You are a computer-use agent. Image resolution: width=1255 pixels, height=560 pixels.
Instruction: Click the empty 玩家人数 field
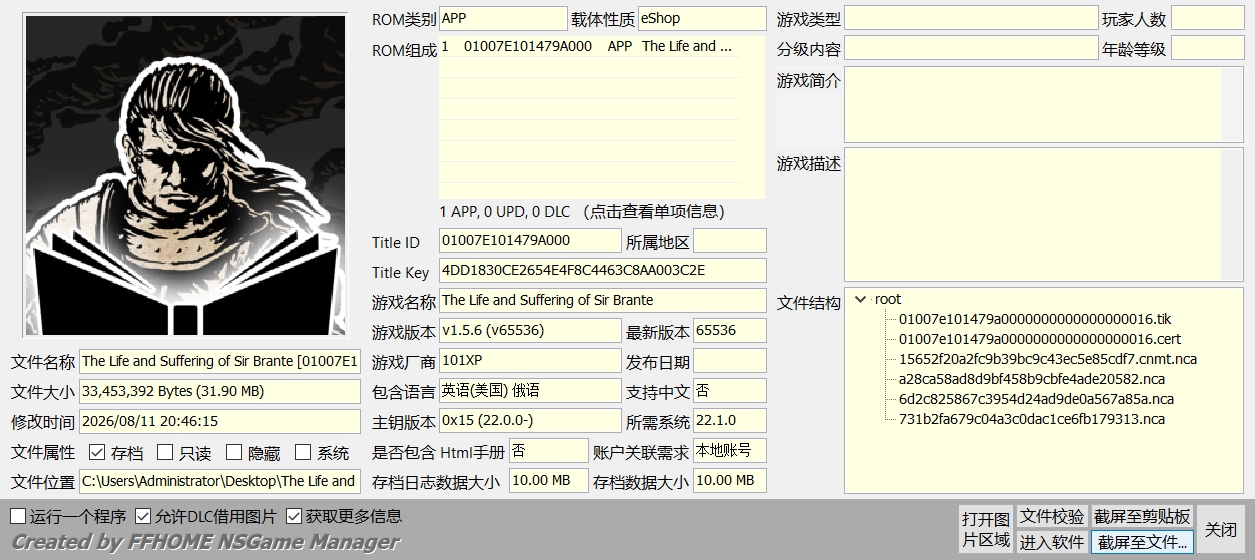pyautogui.click(x=1208, y=18)
